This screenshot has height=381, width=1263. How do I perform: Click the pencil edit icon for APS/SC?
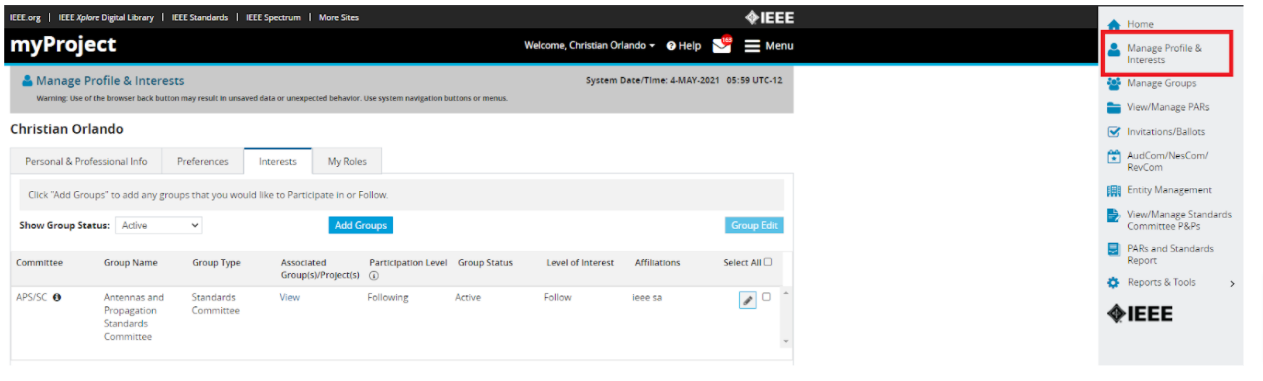(x=747, y=300)
